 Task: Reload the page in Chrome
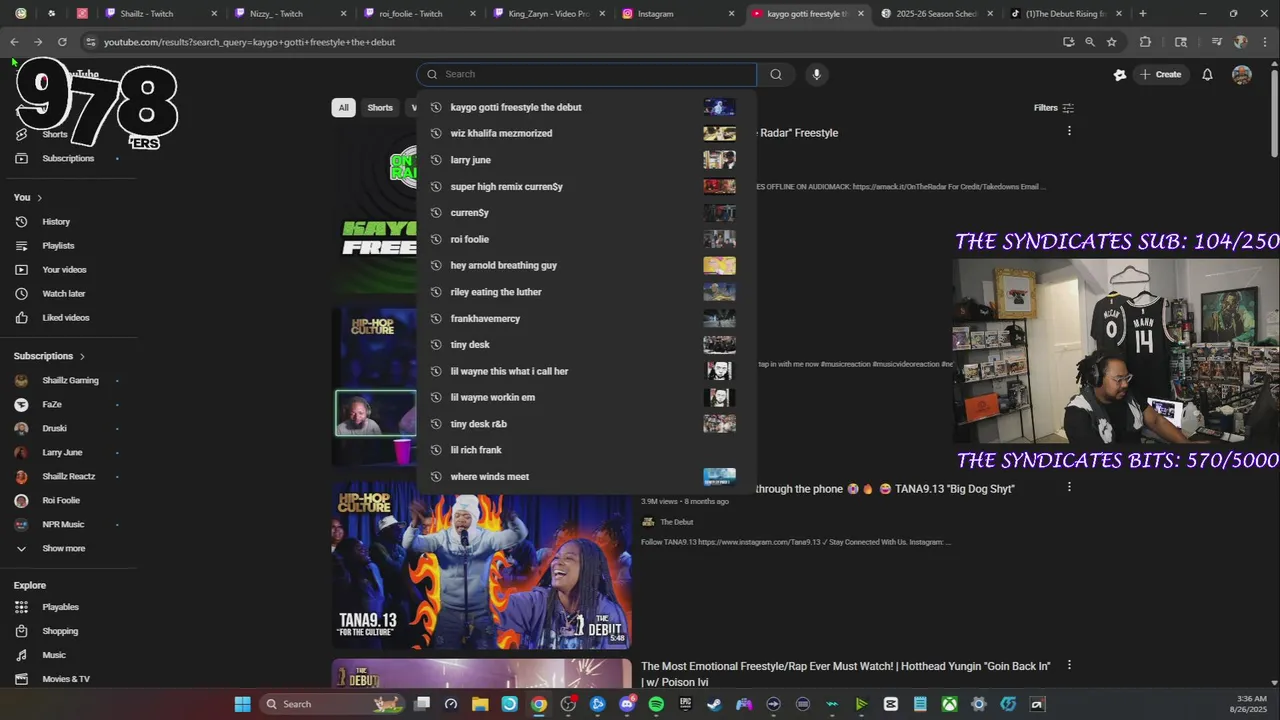point(62,42)
